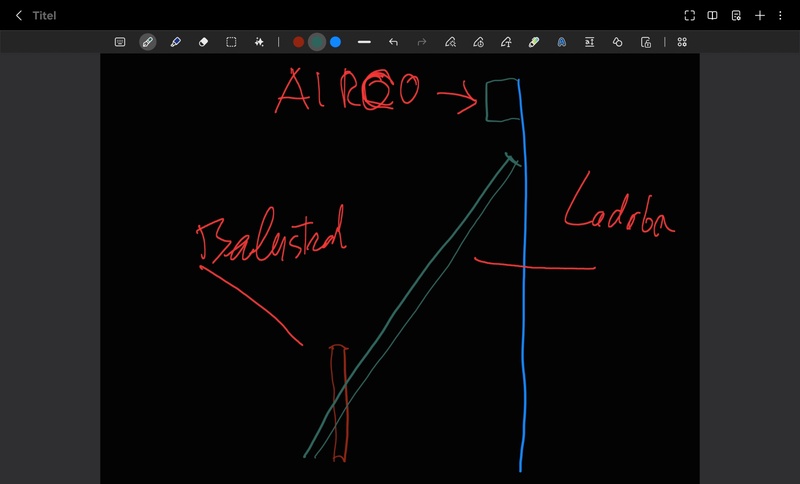
Task: Open the pen with clock icon tool
Action: (478, 42)
